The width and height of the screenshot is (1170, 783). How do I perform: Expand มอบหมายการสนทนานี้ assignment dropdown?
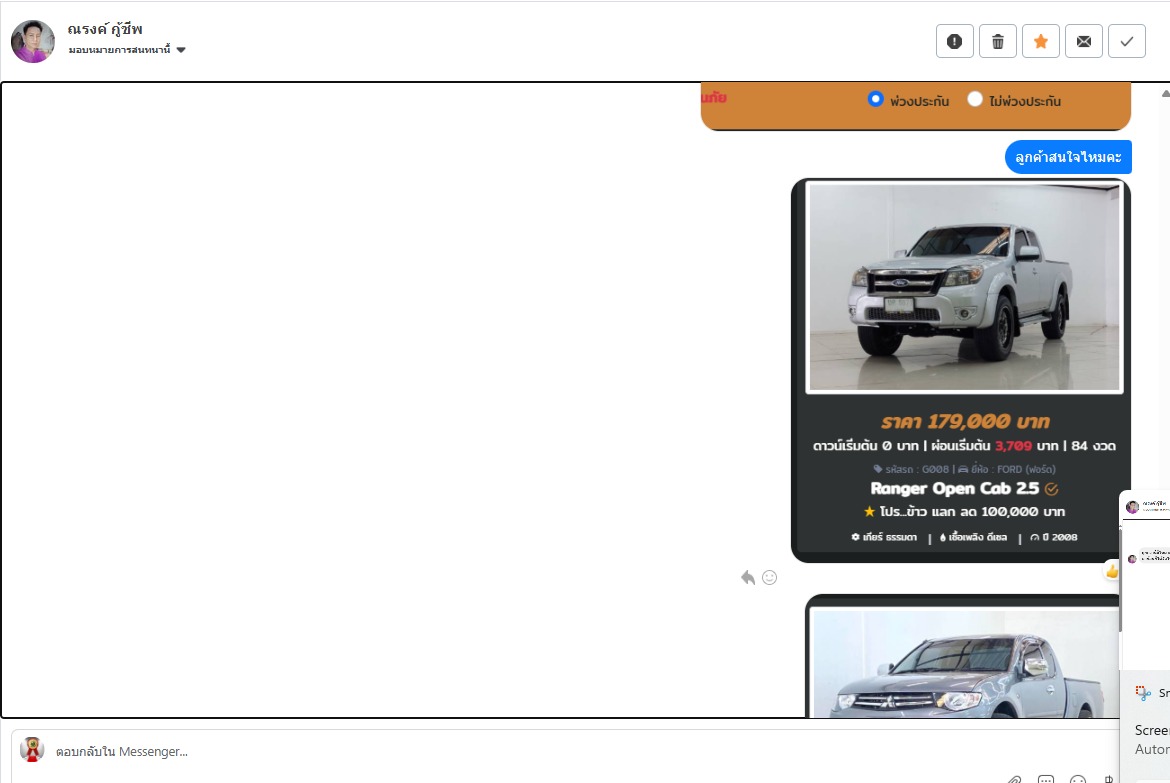[127, 50]
